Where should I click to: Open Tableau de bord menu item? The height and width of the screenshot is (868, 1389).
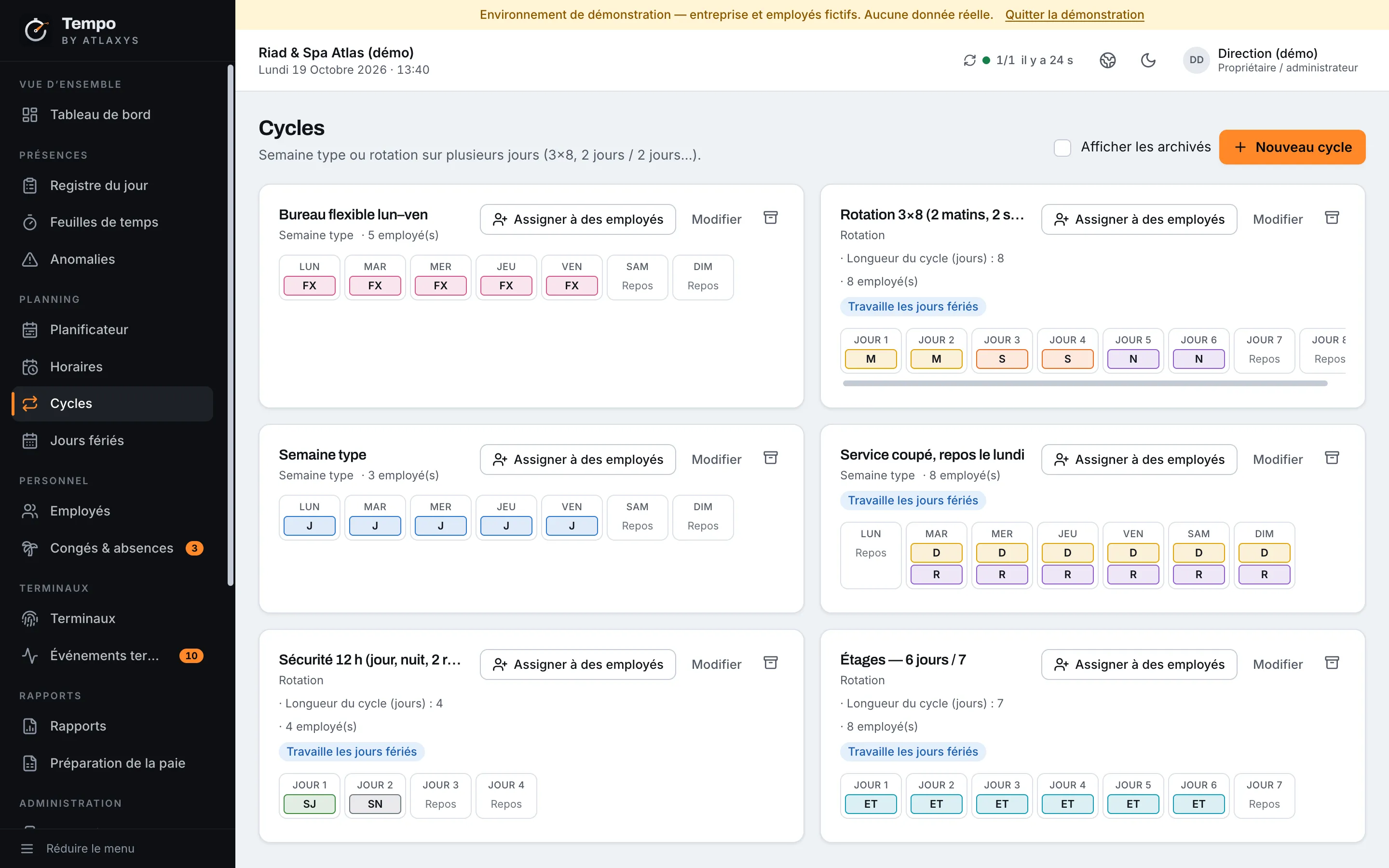[112, 115]
